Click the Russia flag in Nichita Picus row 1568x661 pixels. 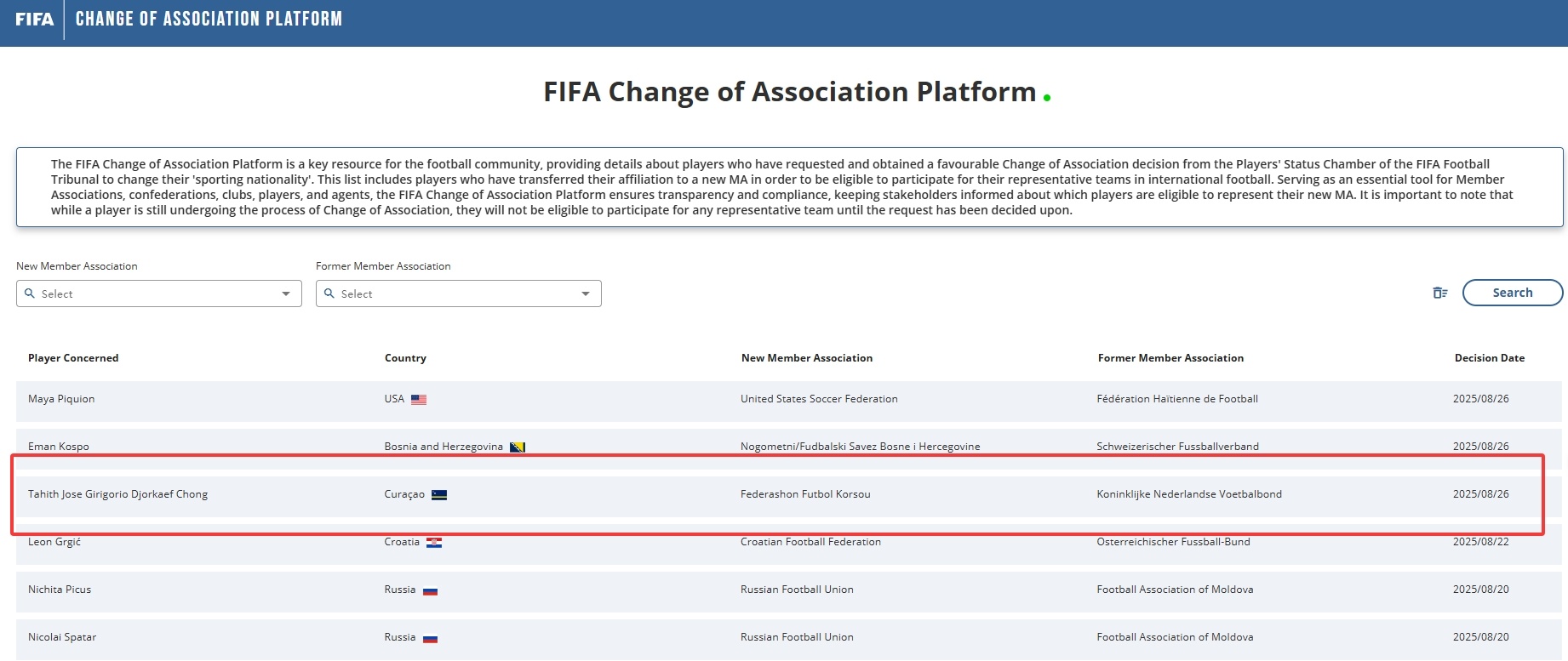coord(430,590)
